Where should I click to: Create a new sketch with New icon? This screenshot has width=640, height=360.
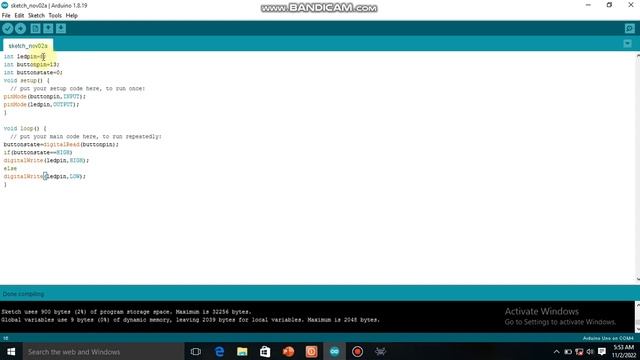coord(36,28)
